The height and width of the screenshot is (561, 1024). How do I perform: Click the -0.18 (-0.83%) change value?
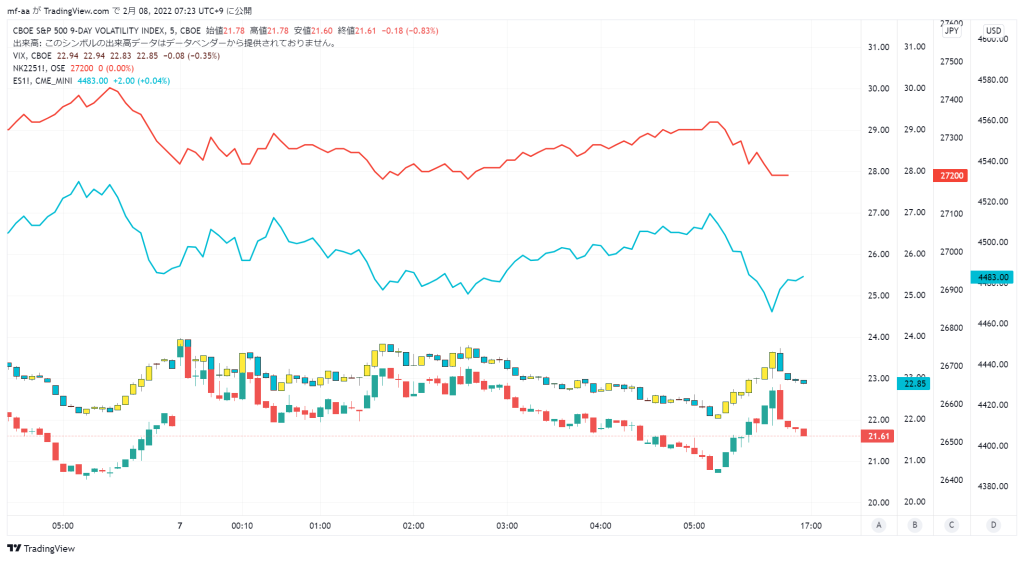(410, 31)
